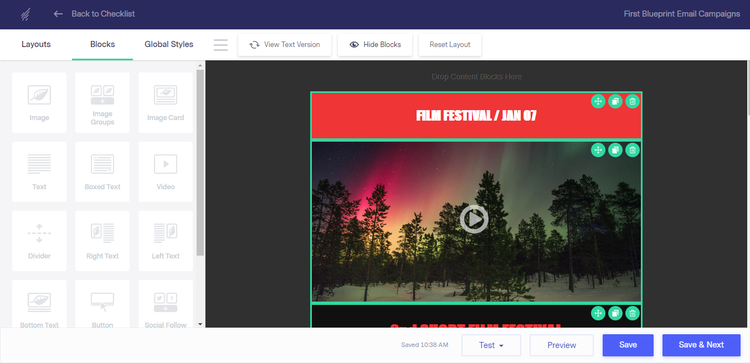Open the Test dropdown
Screen dimensions: 750x363
491,345
